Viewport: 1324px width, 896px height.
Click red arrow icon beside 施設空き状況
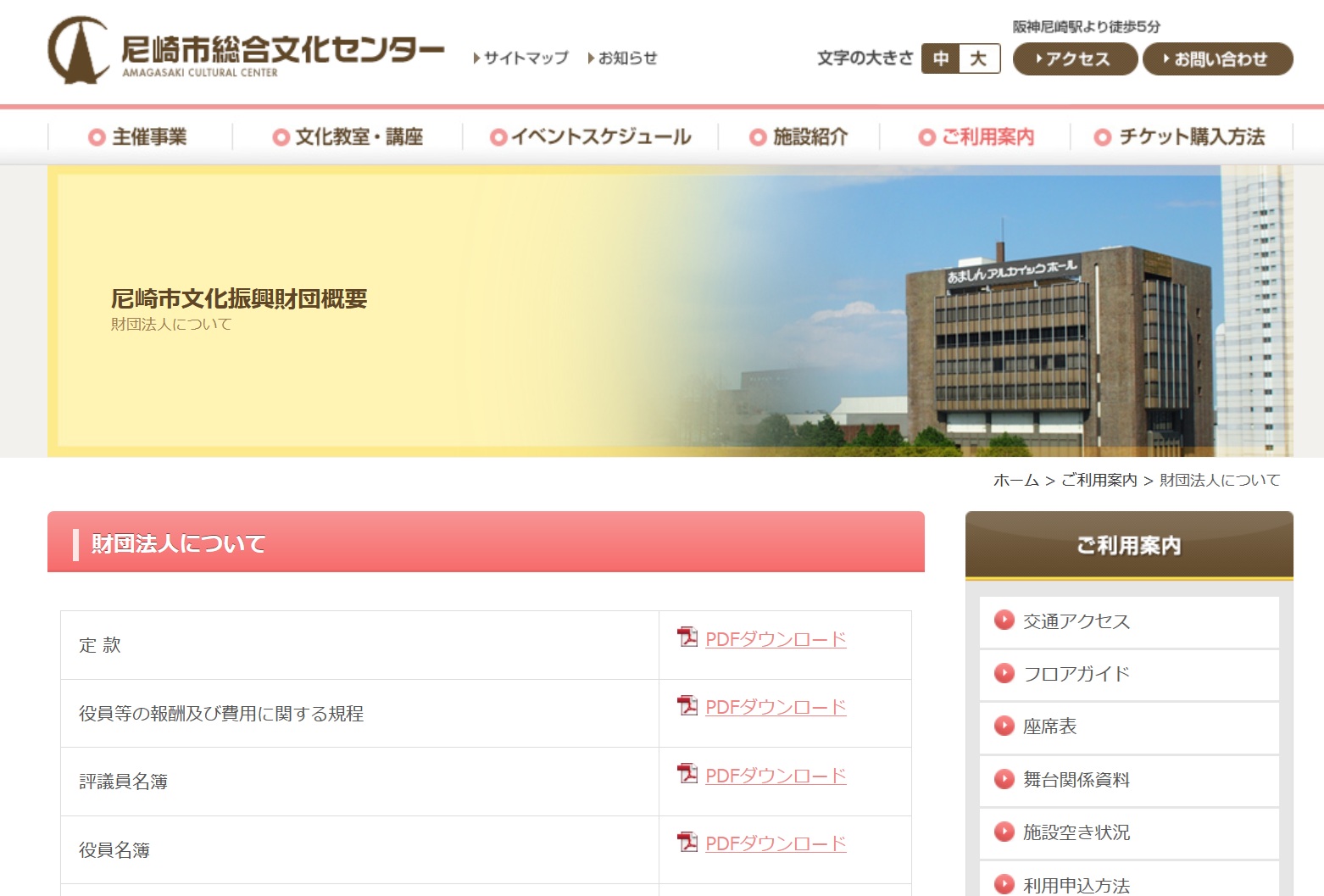[1004, 832]
